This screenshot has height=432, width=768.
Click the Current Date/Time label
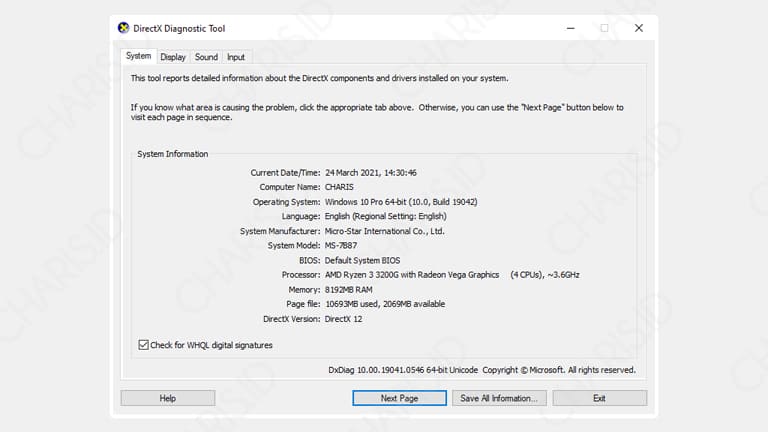tap(285, 172)
